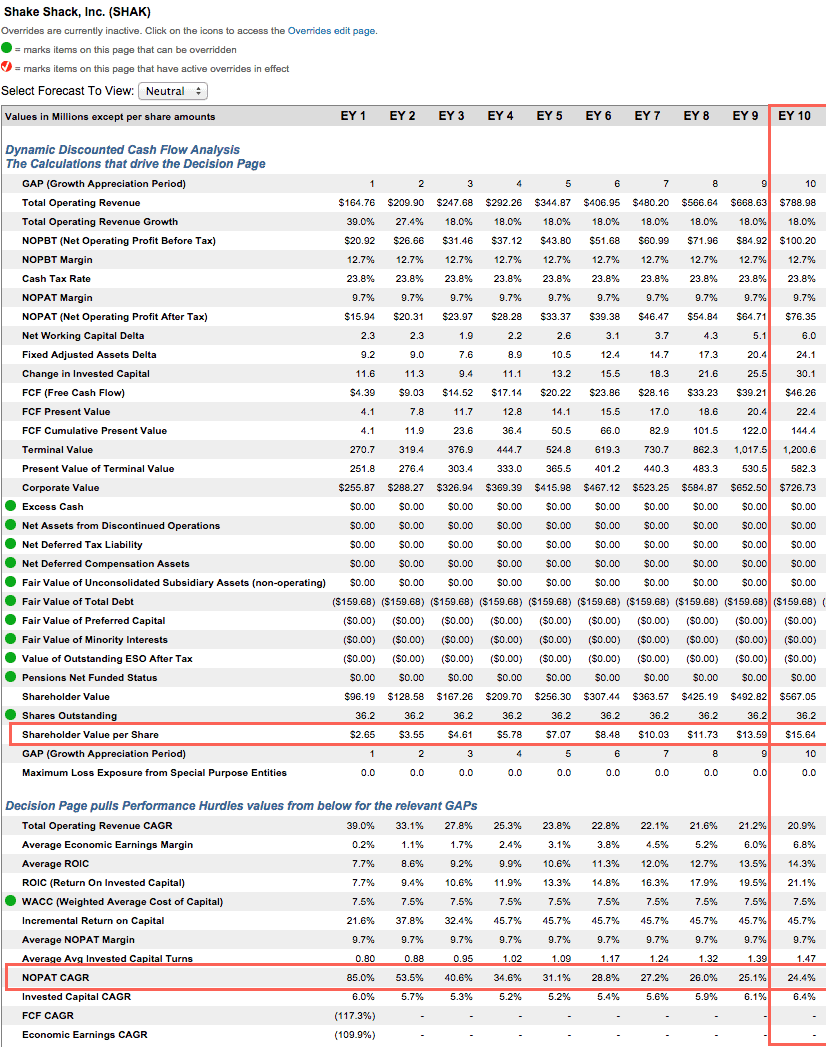Viewport: 826px width, 1047px height.
Task: Click the Shake Shack, Inc. (SHAK) title
Action: [77, 12]
